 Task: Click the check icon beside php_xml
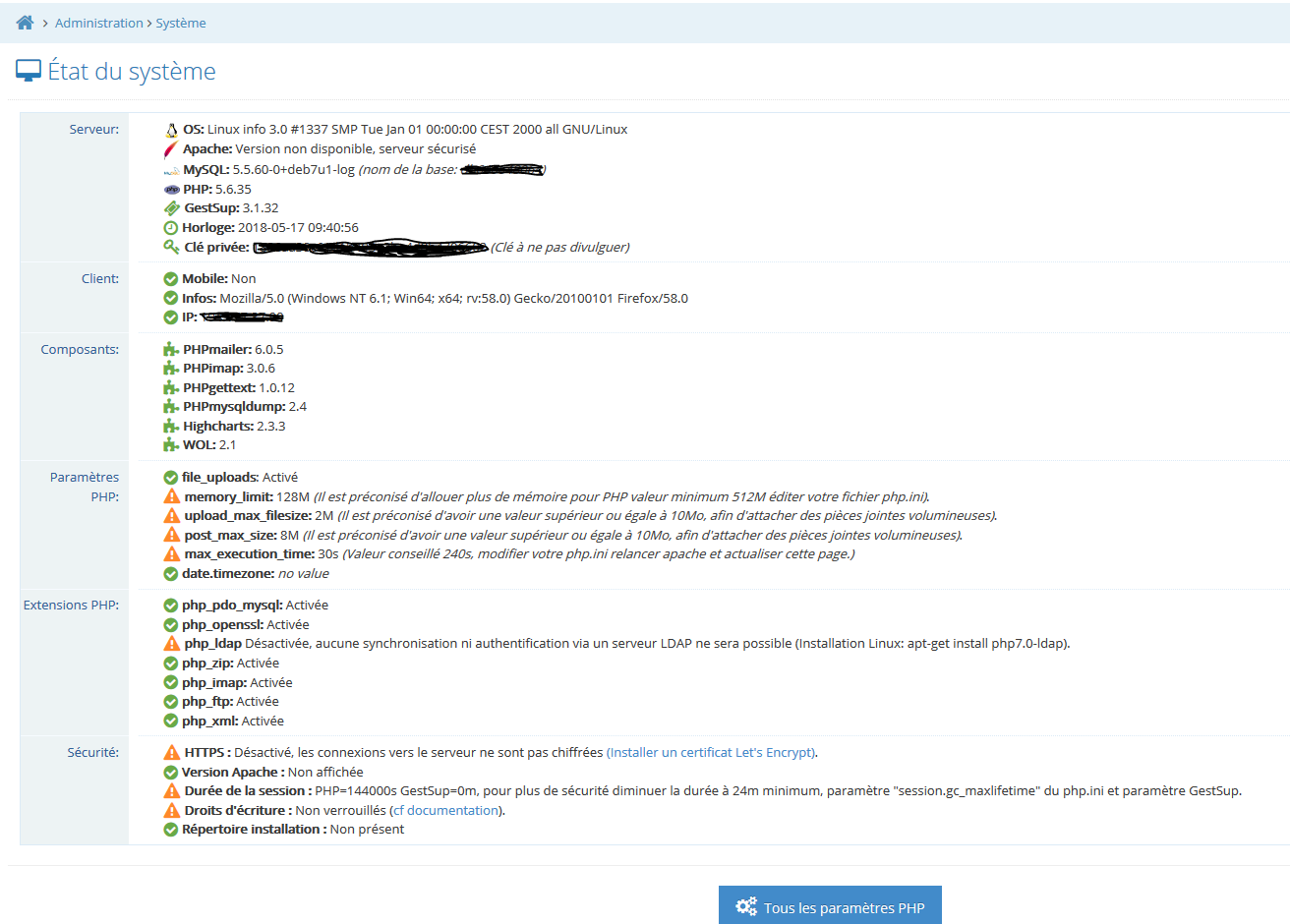tap(170, 722)
